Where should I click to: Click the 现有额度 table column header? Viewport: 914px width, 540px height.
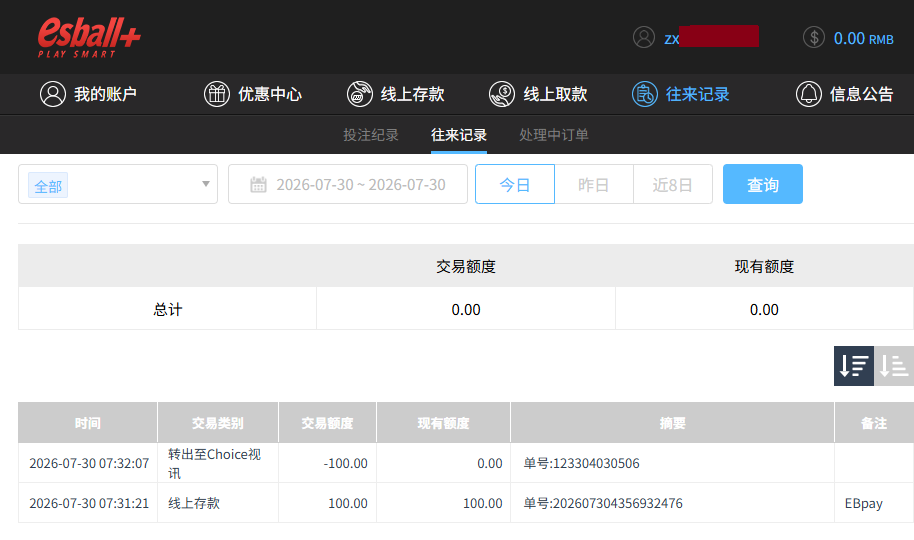pos(443,423)
